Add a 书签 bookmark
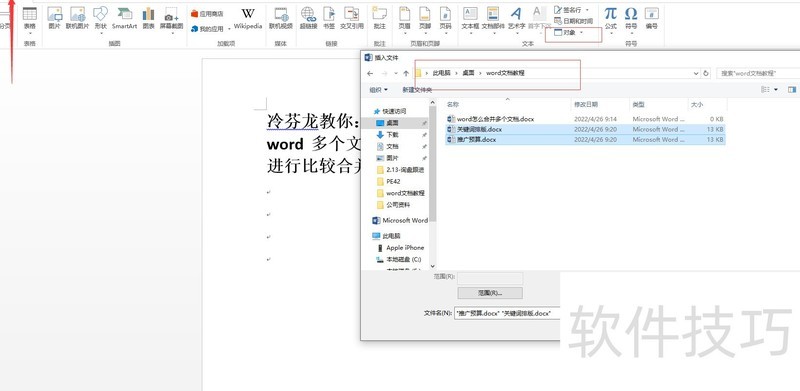Viewport: 800px width, 391px height. coord(329,18)
